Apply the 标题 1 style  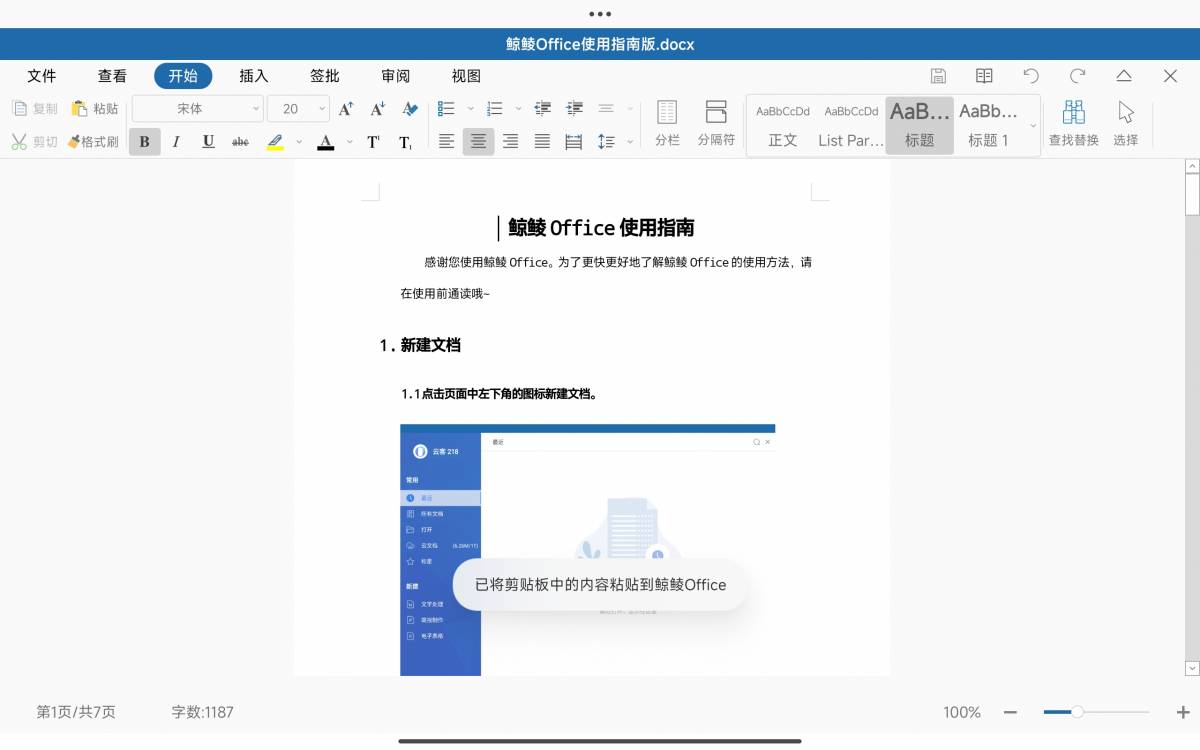(x=988, y=124)
